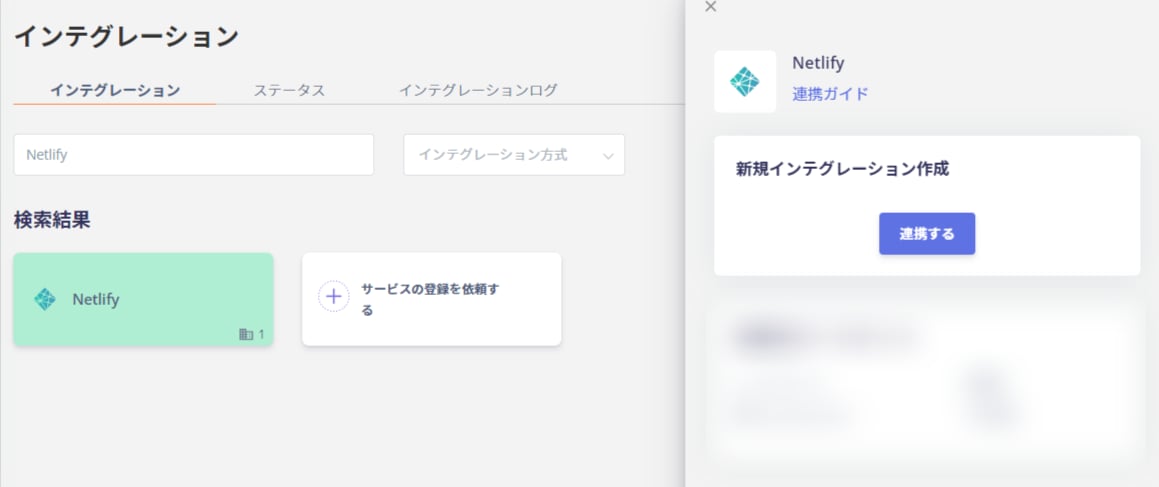Click the plus circle icon for service request
1159x487 pixels.
pos(333,297)
